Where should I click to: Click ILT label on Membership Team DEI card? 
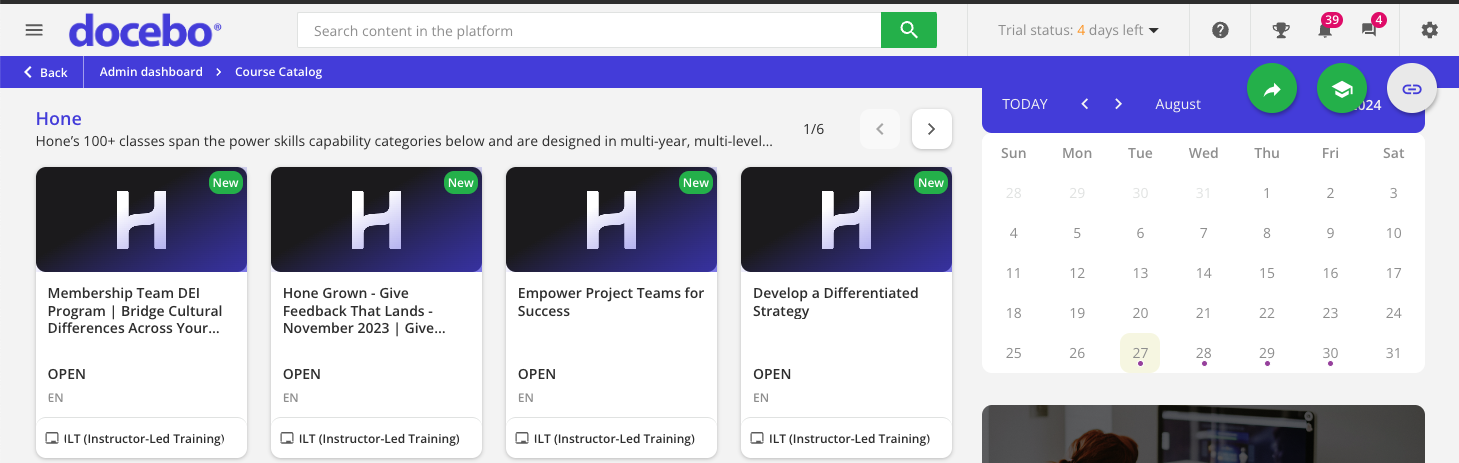pos(144,438)
